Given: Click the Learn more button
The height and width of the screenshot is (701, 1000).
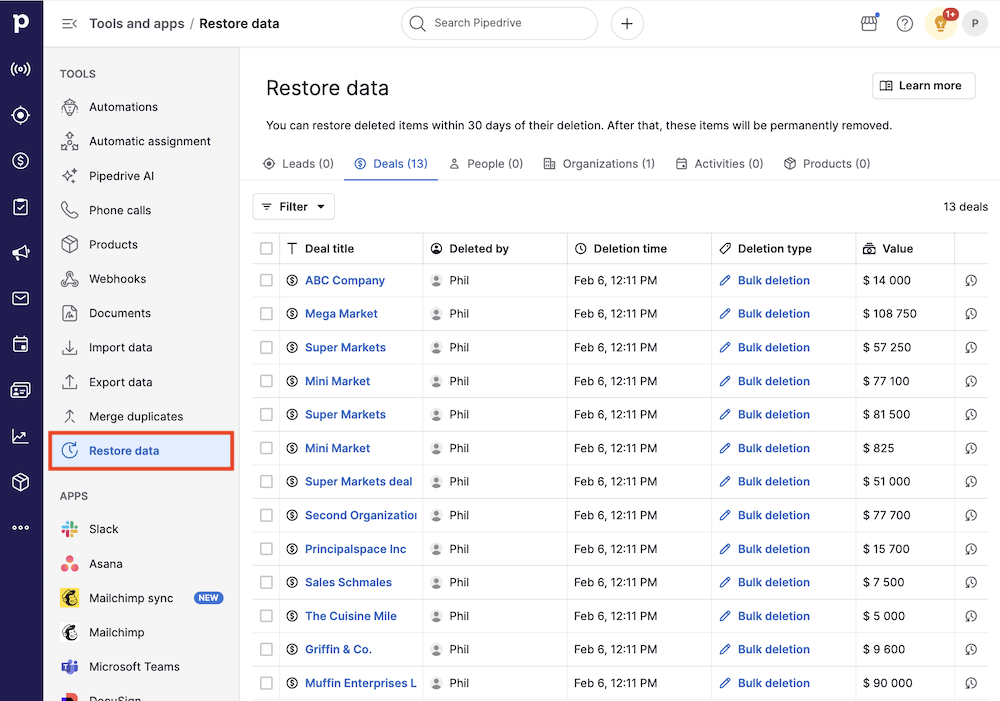Looking at the screenshot, I should click(922, 86).
